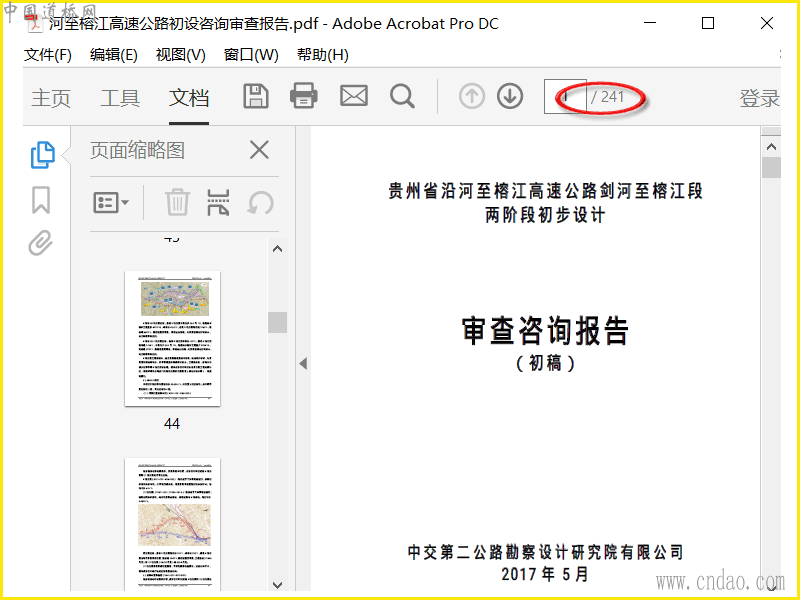
Task: Click the Print file icon
Action: 304,96
